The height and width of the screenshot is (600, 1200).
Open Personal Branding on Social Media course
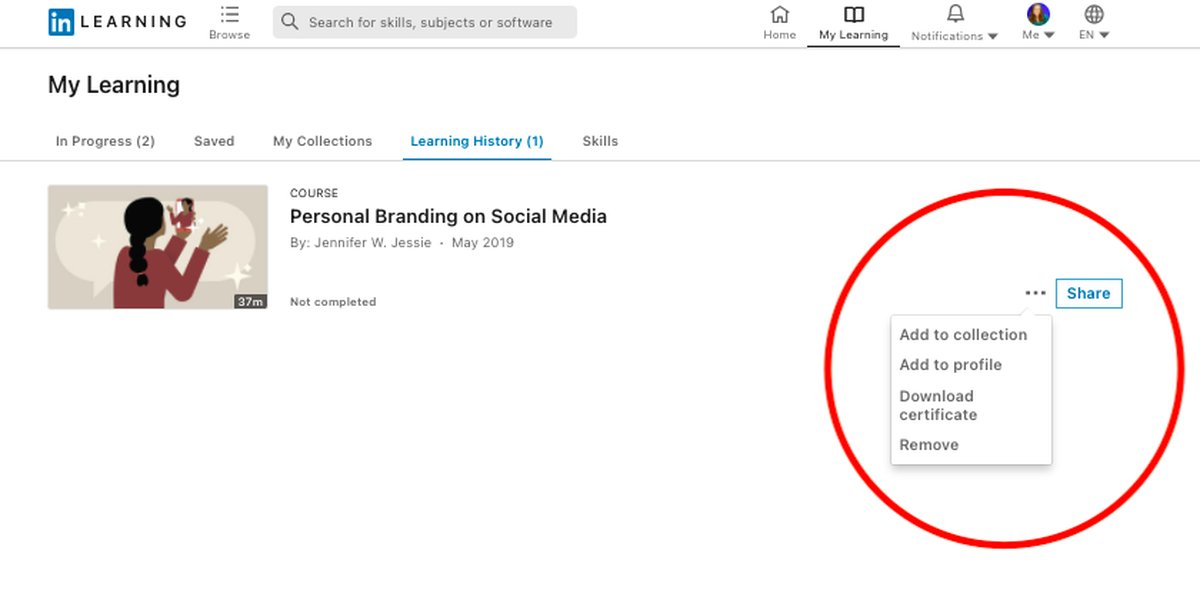(x=448, y=216)
